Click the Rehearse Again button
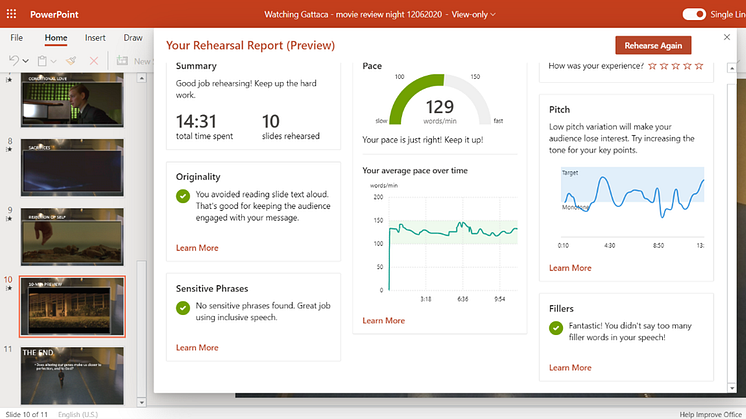The height and width of the screenshot is (419, 746). (652, 45)
